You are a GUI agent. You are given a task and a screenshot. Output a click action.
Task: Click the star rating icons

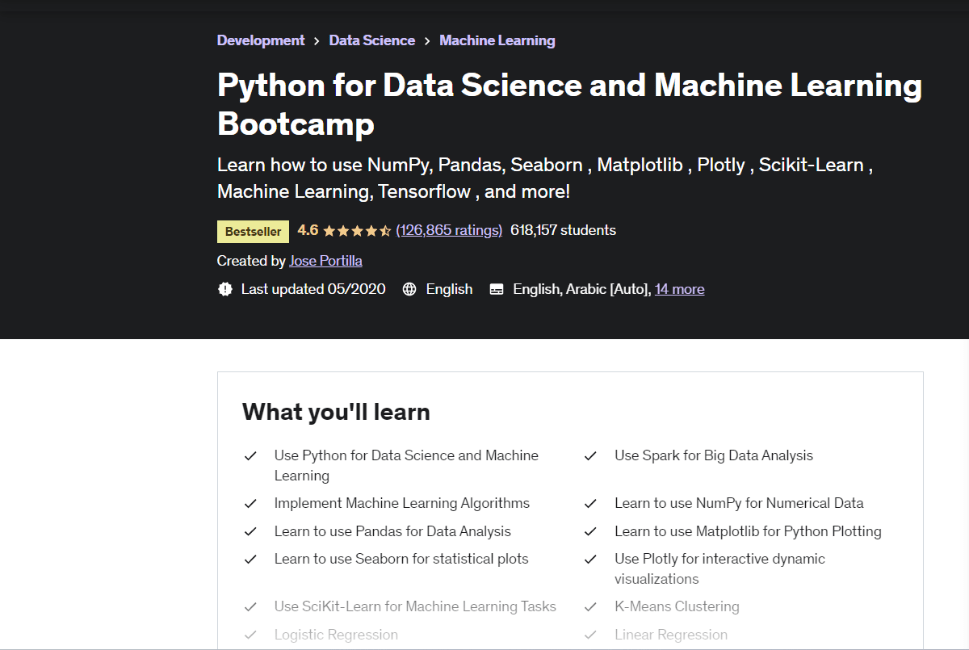pos(357,230)
